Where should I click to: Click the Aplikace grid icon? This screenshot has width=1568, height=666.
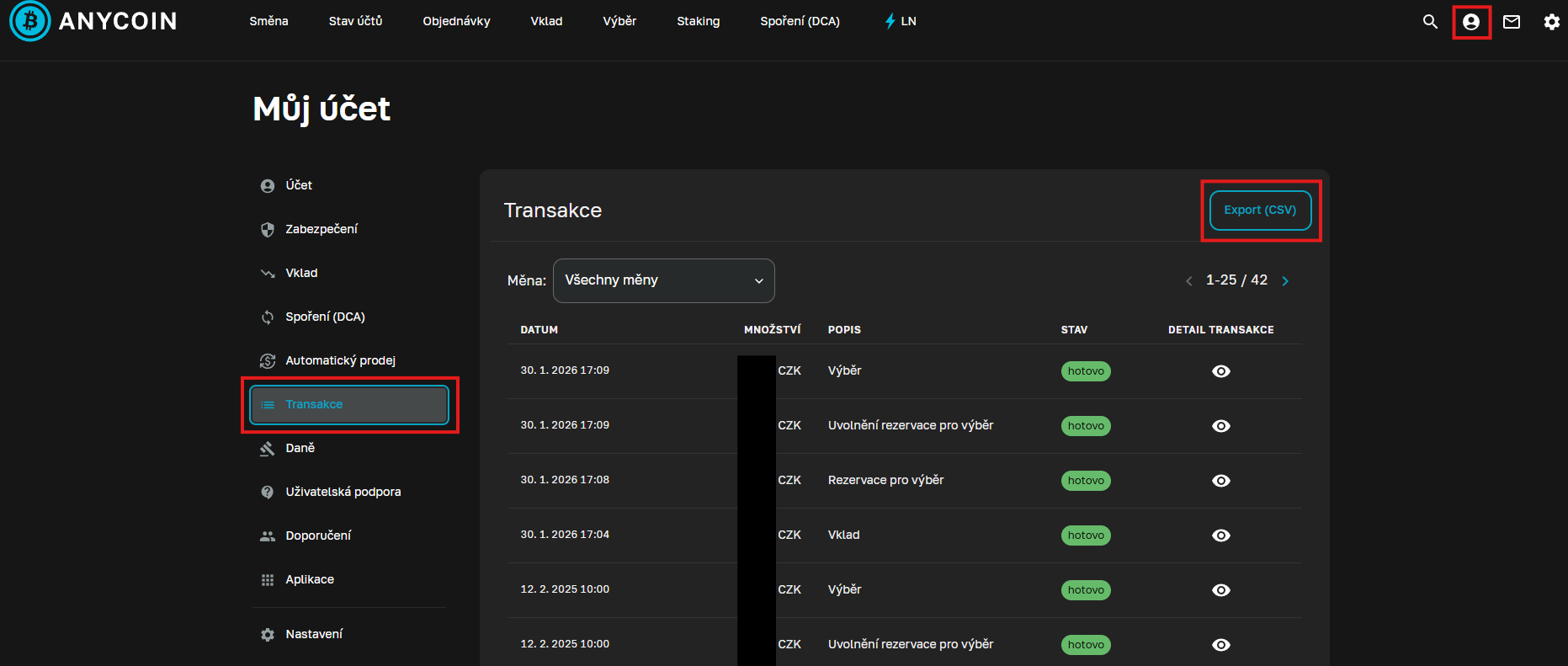268,580
